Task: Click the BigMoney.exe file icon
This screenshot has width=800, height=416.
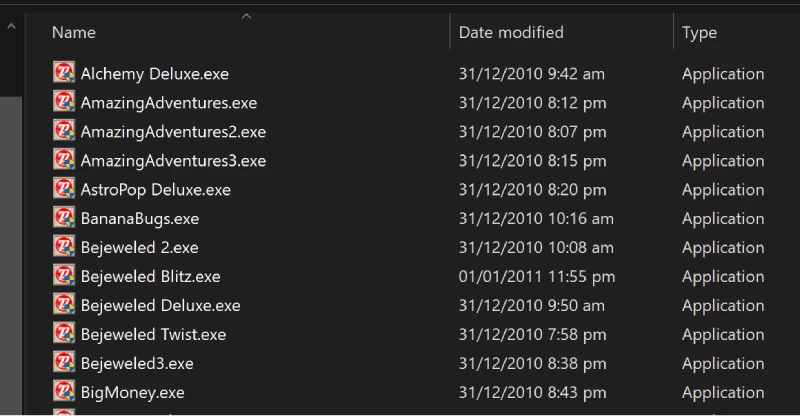Action: [x=64, y=391]
